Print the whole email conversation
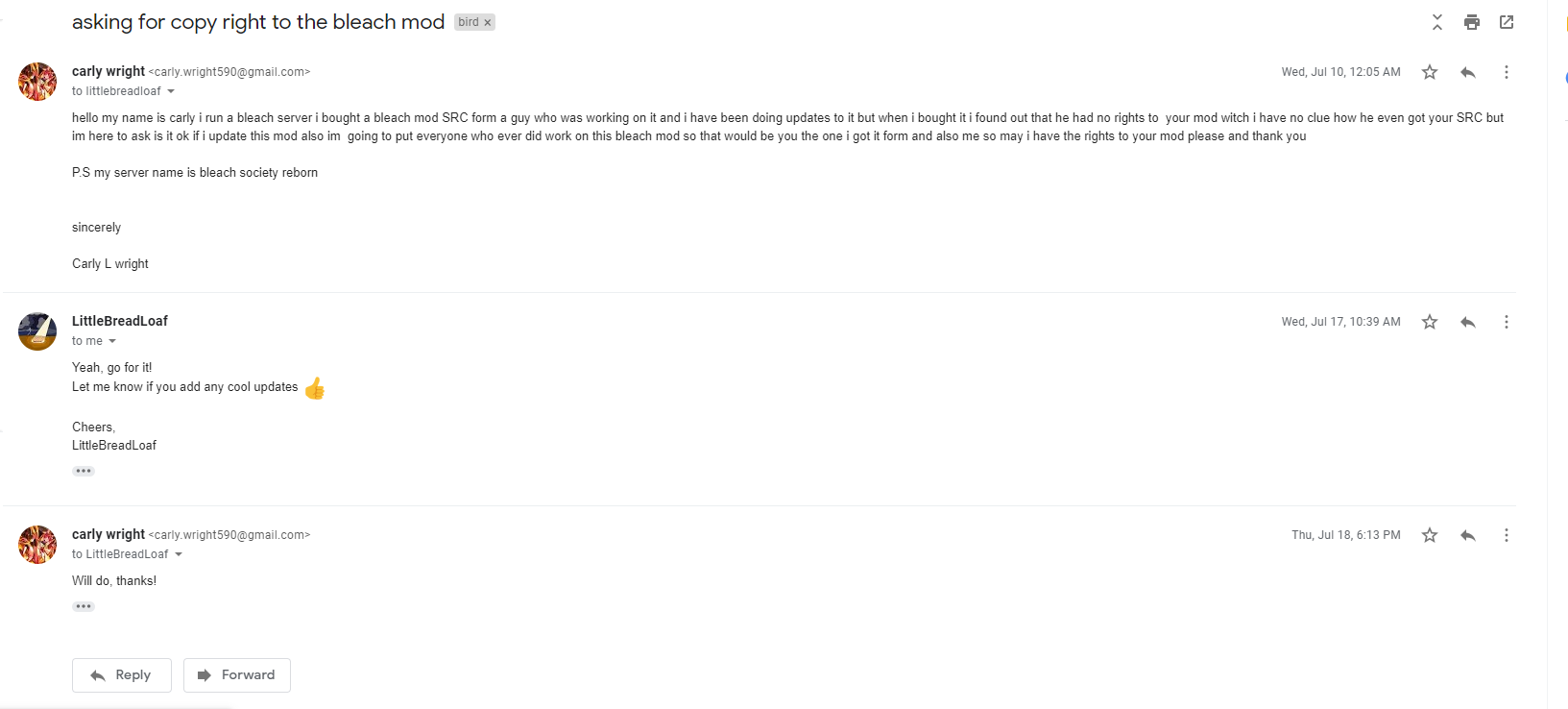This screenshot has height=709, width=1568. 1472,22
